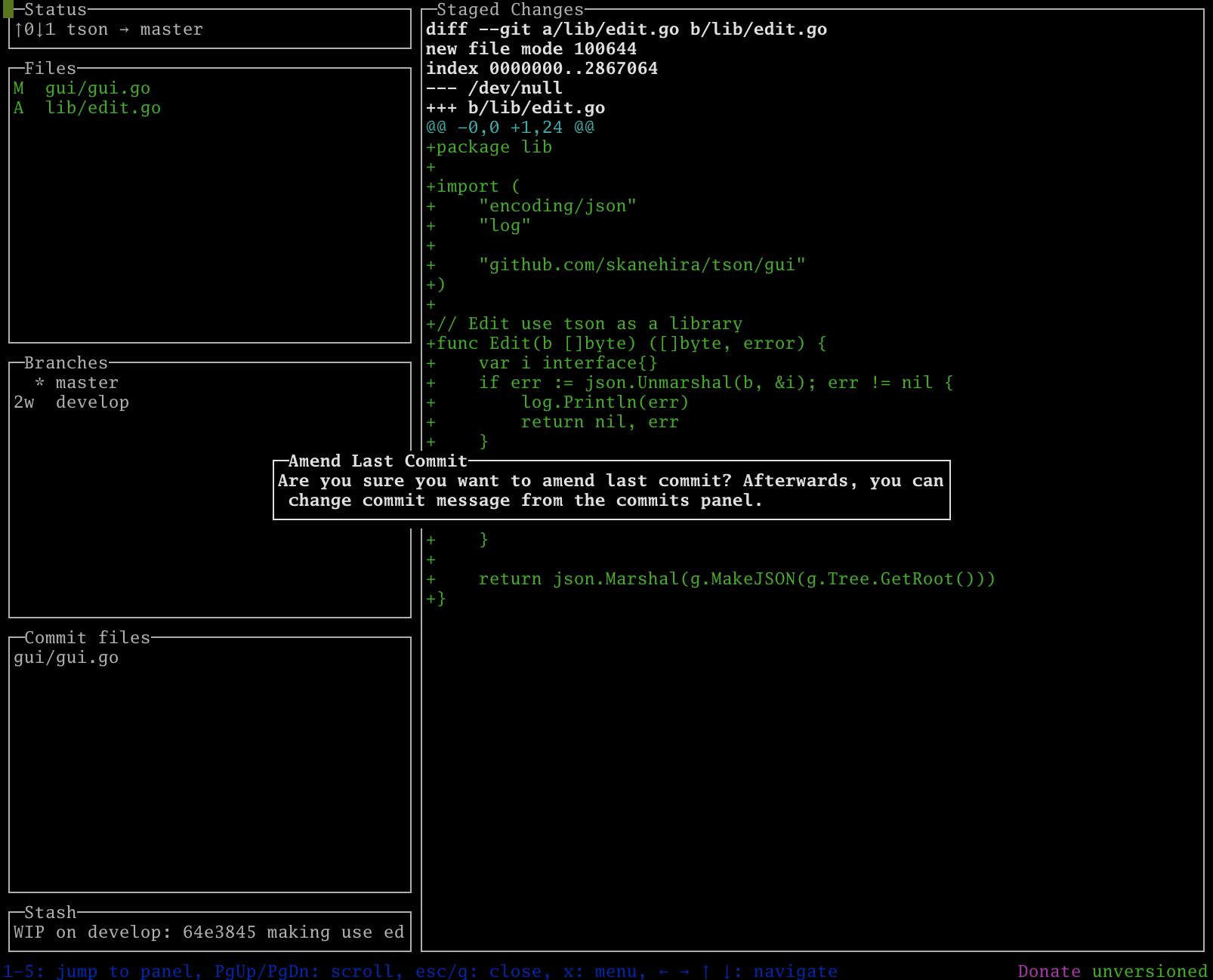Click the '--- /dev/null' line
1213x980 pixels.
[x=495, y=88]
